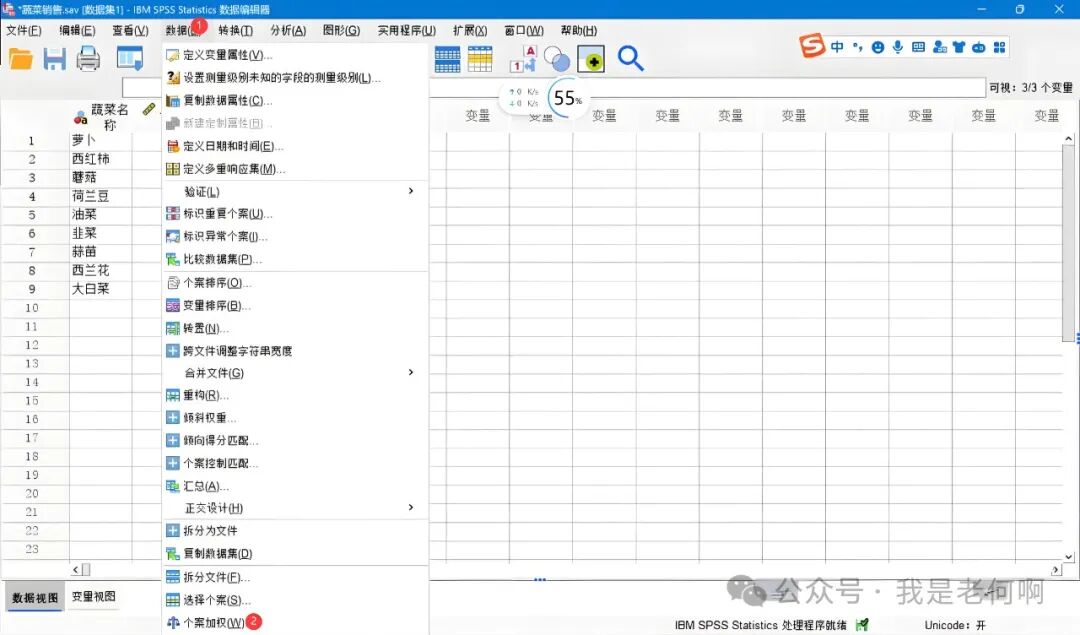The width and height of the screenshot is (1080, 635).
Task: Open the 分析(A) menu
Action: tap(288, 30)
